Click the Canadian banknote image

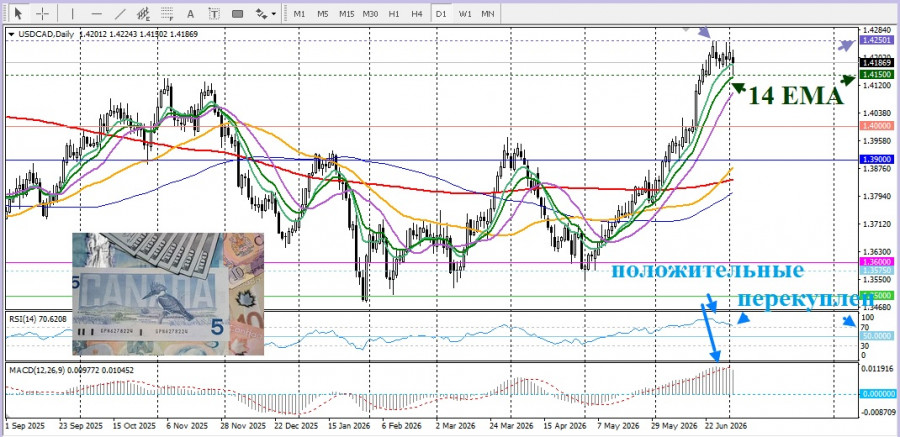pyautogui.click(x=168, y=294)
